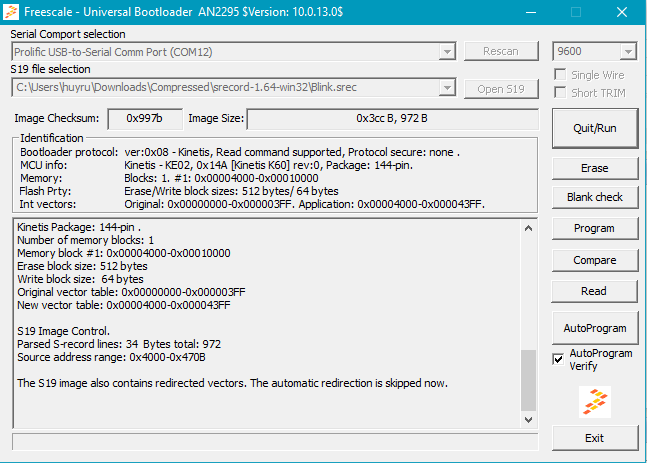647x463 pixels.
Task: Click the Program button
Action: click(x=595, y=229)
